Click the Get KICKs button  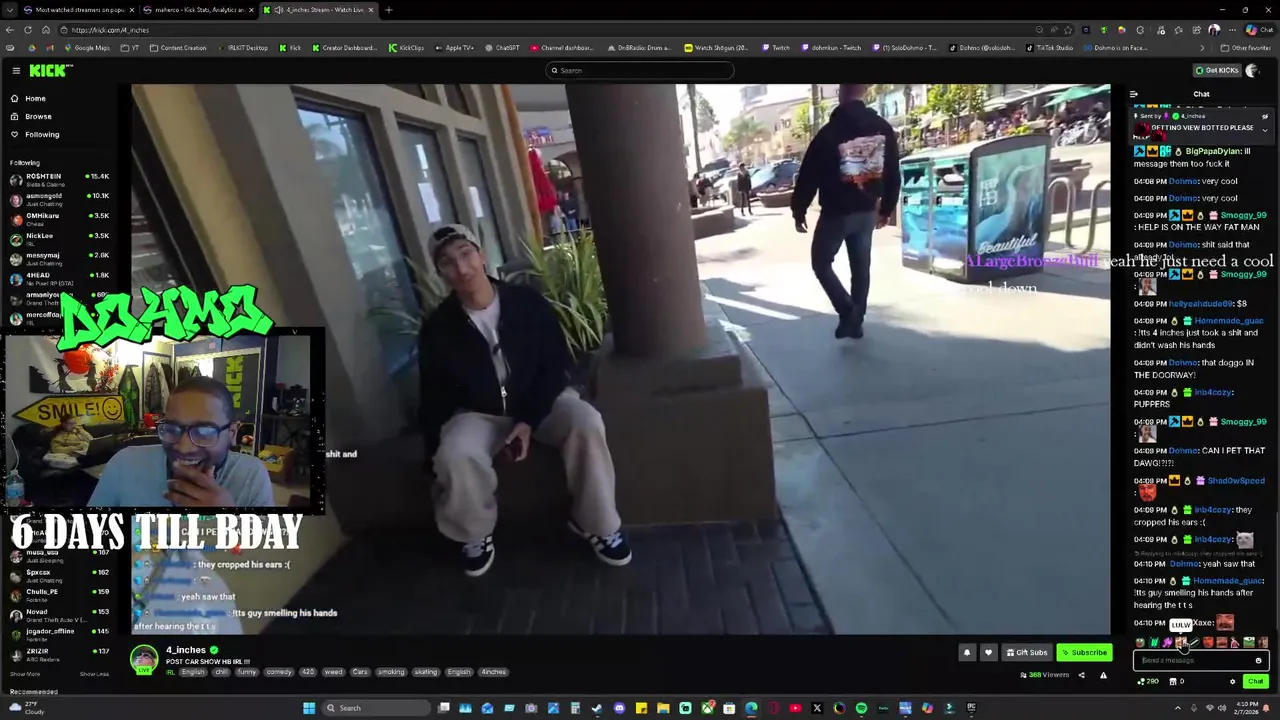pyautogui.click(x=1217, y=70)
